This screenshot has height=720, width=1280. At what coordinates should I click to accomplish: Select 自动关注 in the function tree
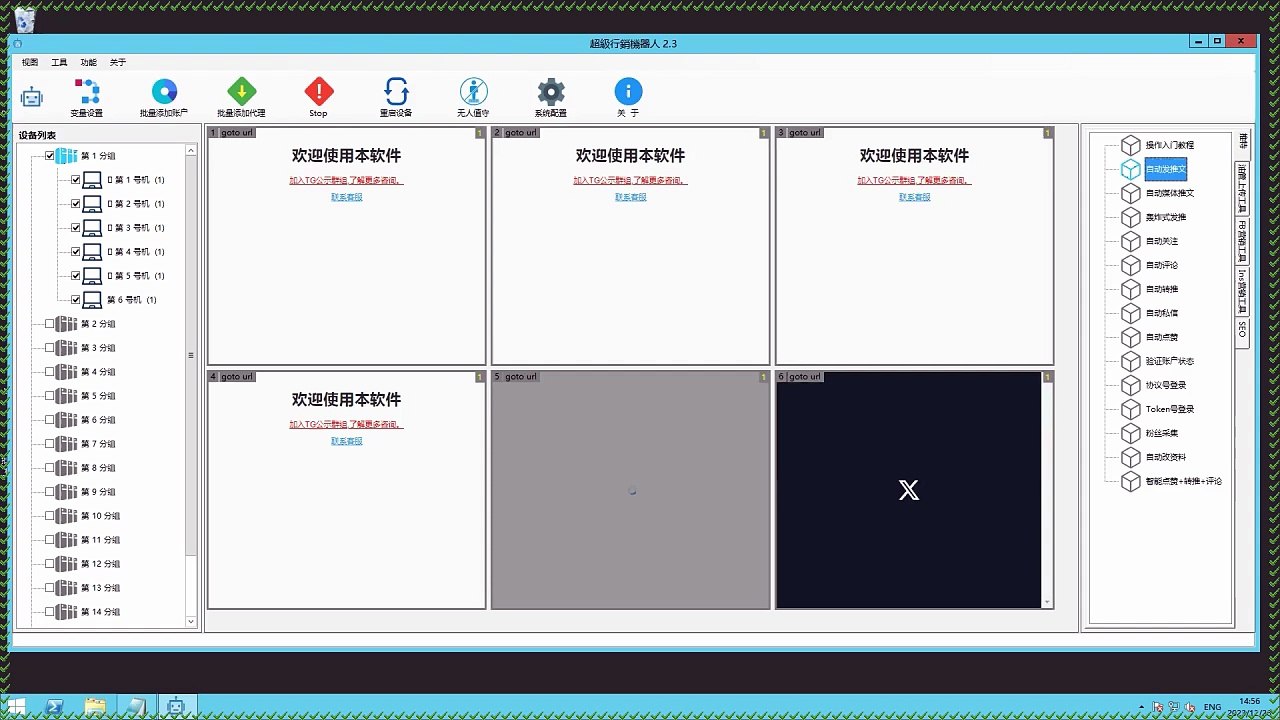1162,241
